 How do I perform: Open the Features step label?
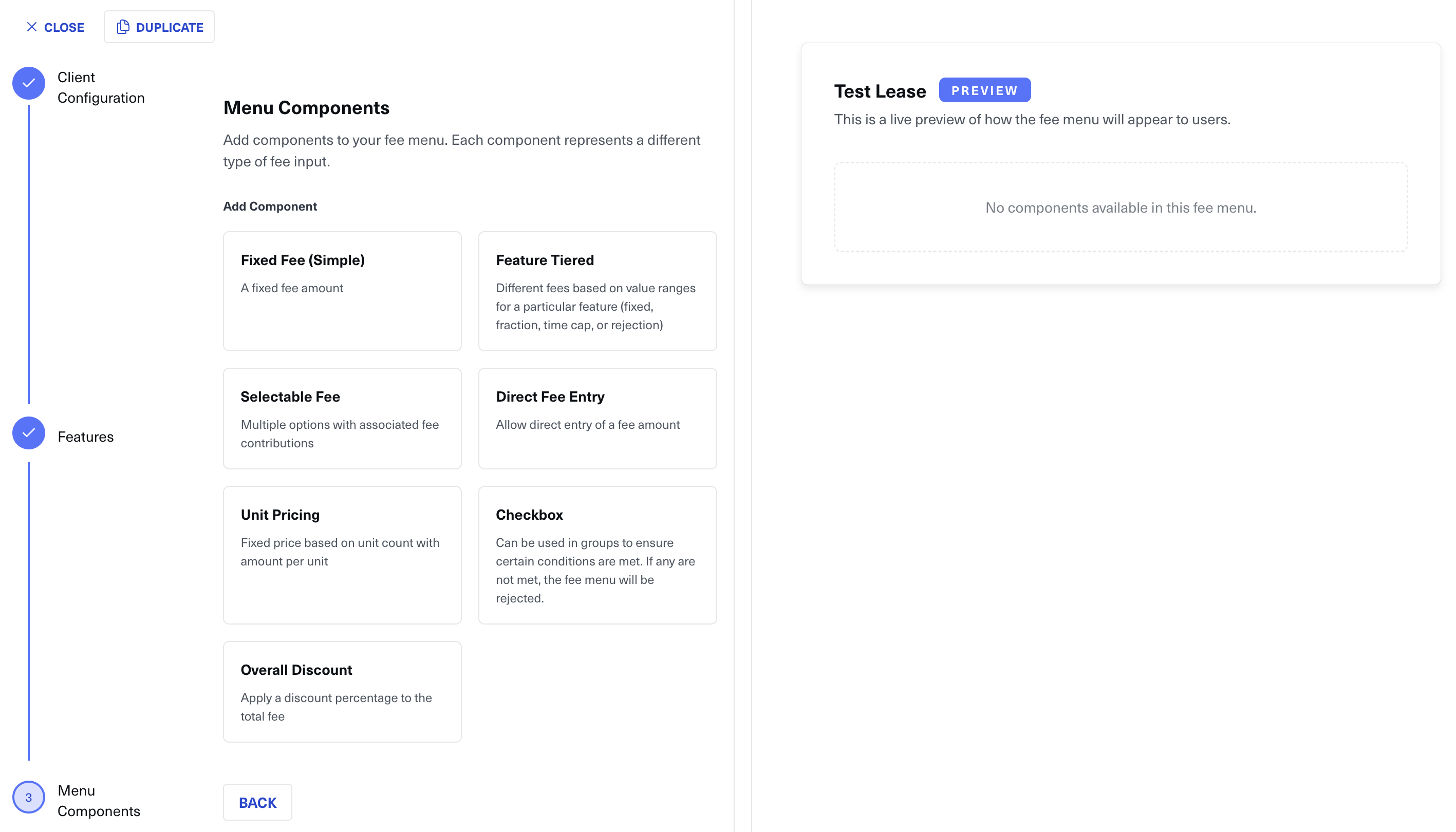(86, 437)
